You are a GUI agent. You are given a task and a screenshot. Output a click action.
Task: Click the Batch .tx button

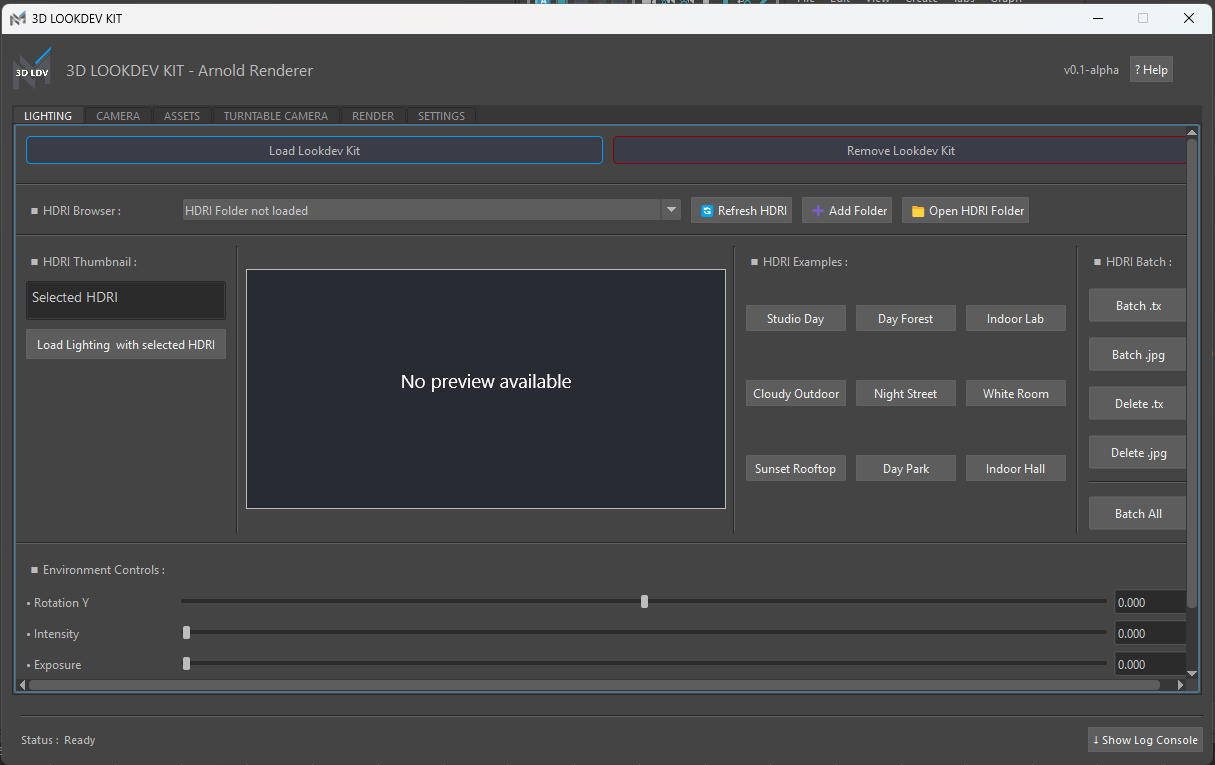pyautogui.click(x=1138, y=305)
